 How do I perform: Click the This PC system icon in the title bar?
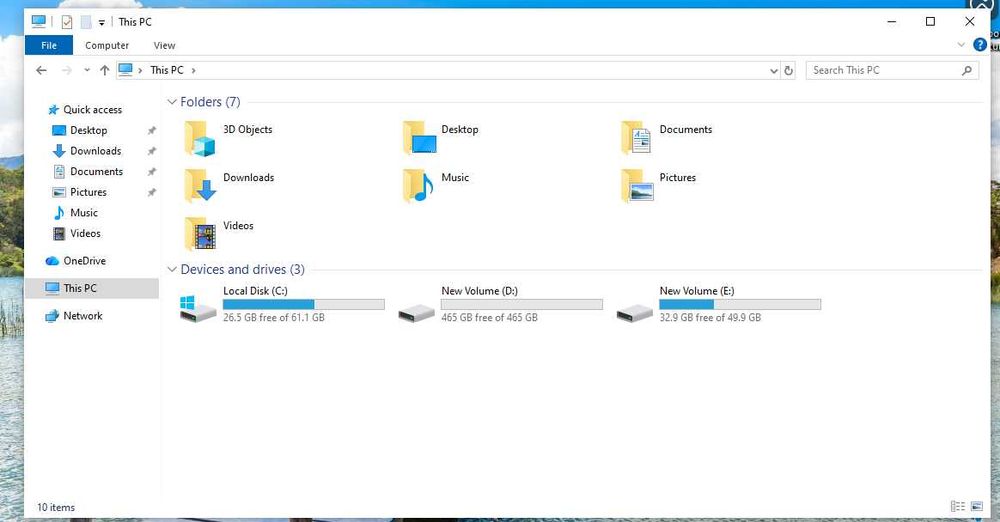point(39,22)
